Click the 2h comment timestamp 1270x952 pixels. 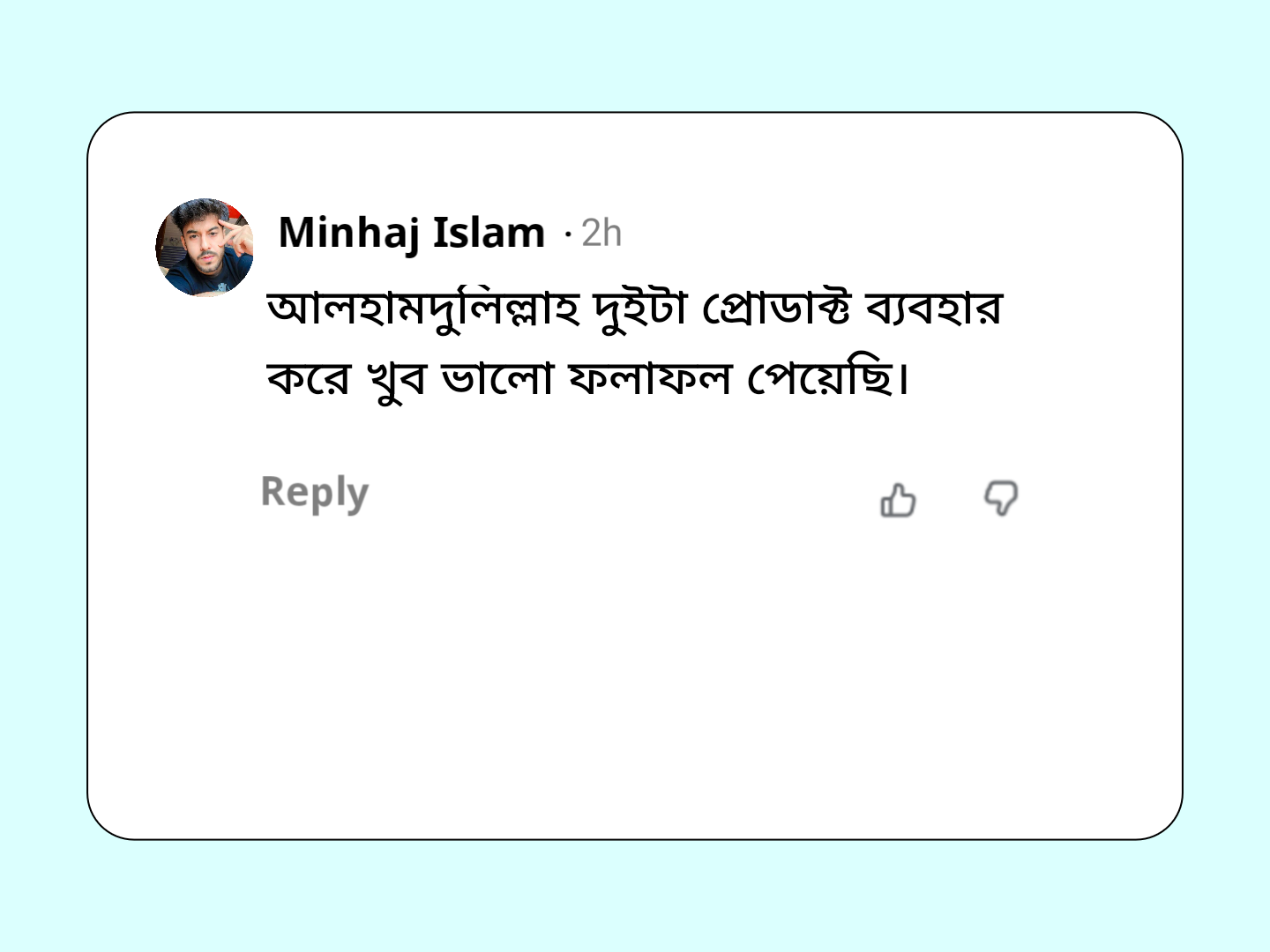(601, 233)
